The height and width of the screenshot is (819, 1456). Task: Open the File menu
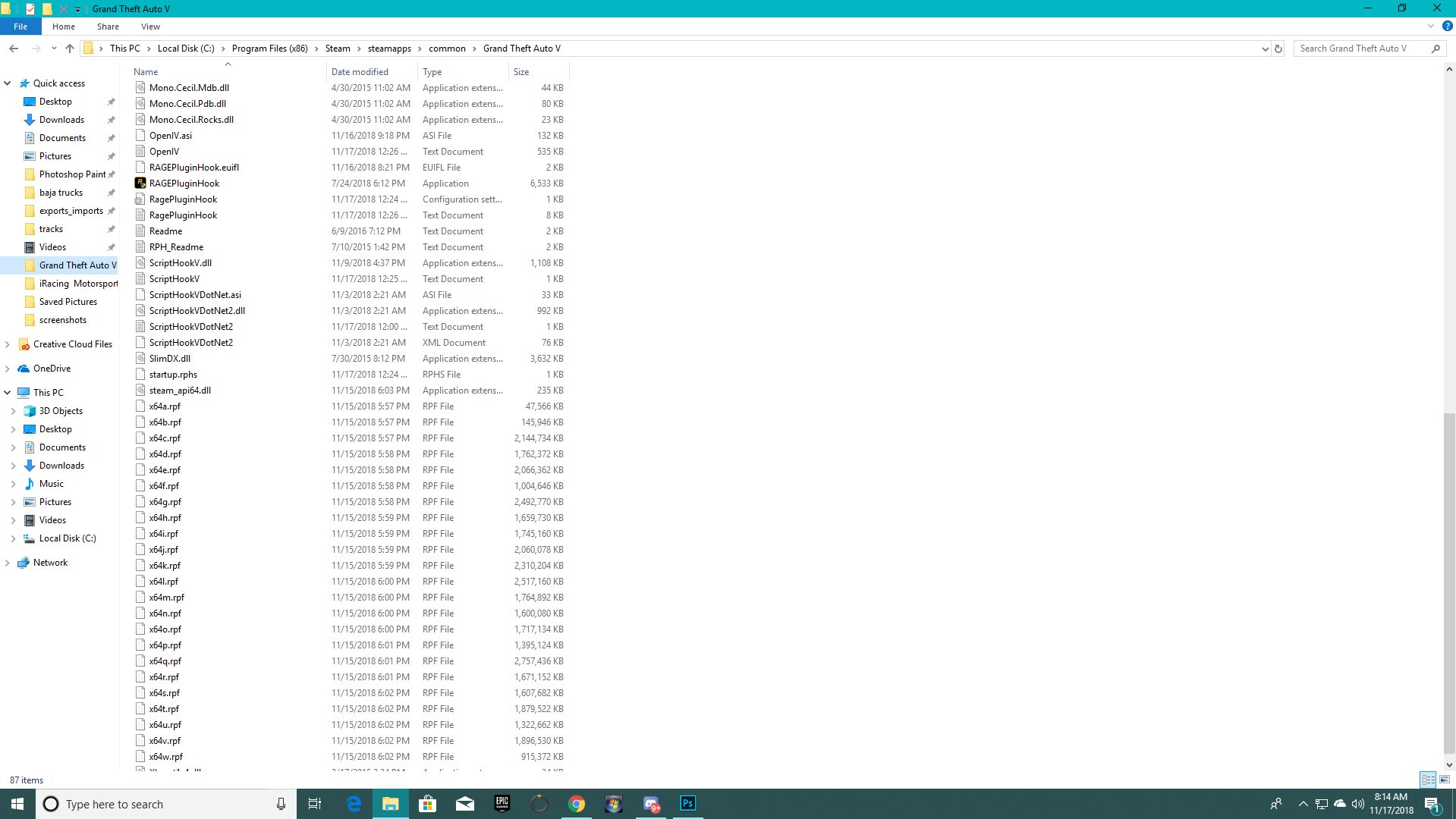(x=20, y=27)
